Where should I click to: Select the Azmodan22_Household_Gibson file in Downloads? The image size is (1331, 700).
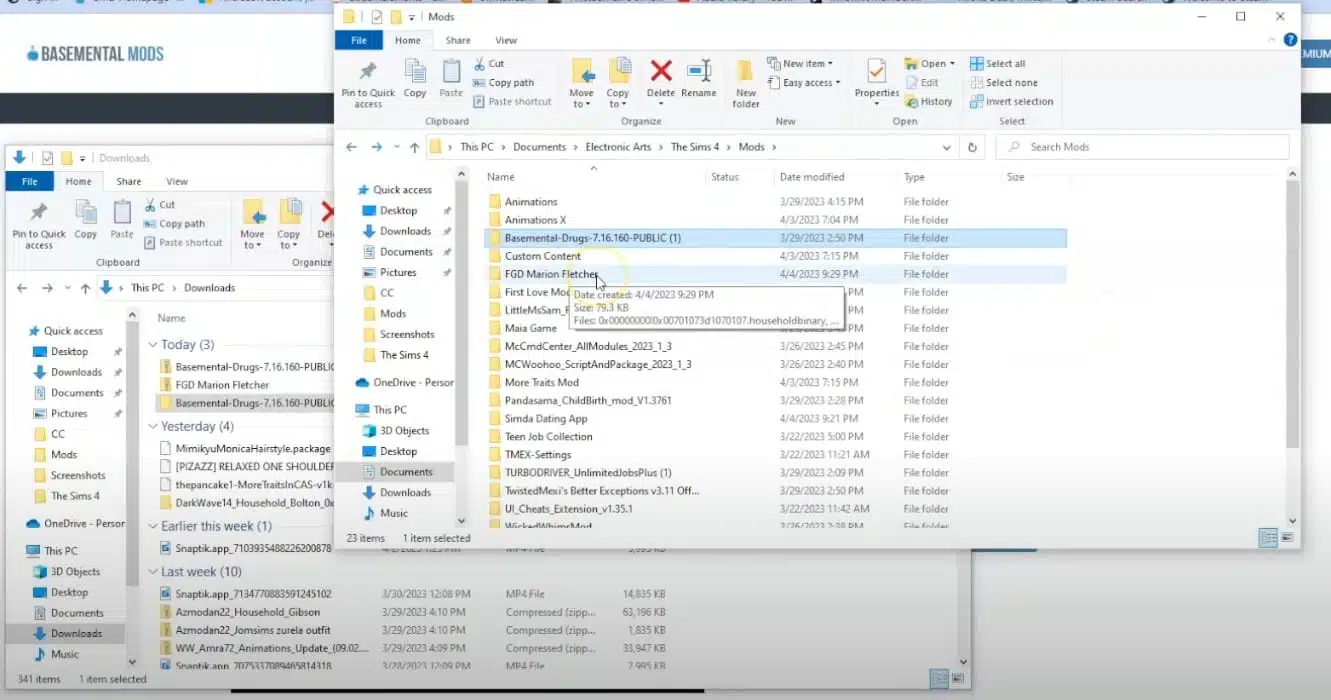248,612
